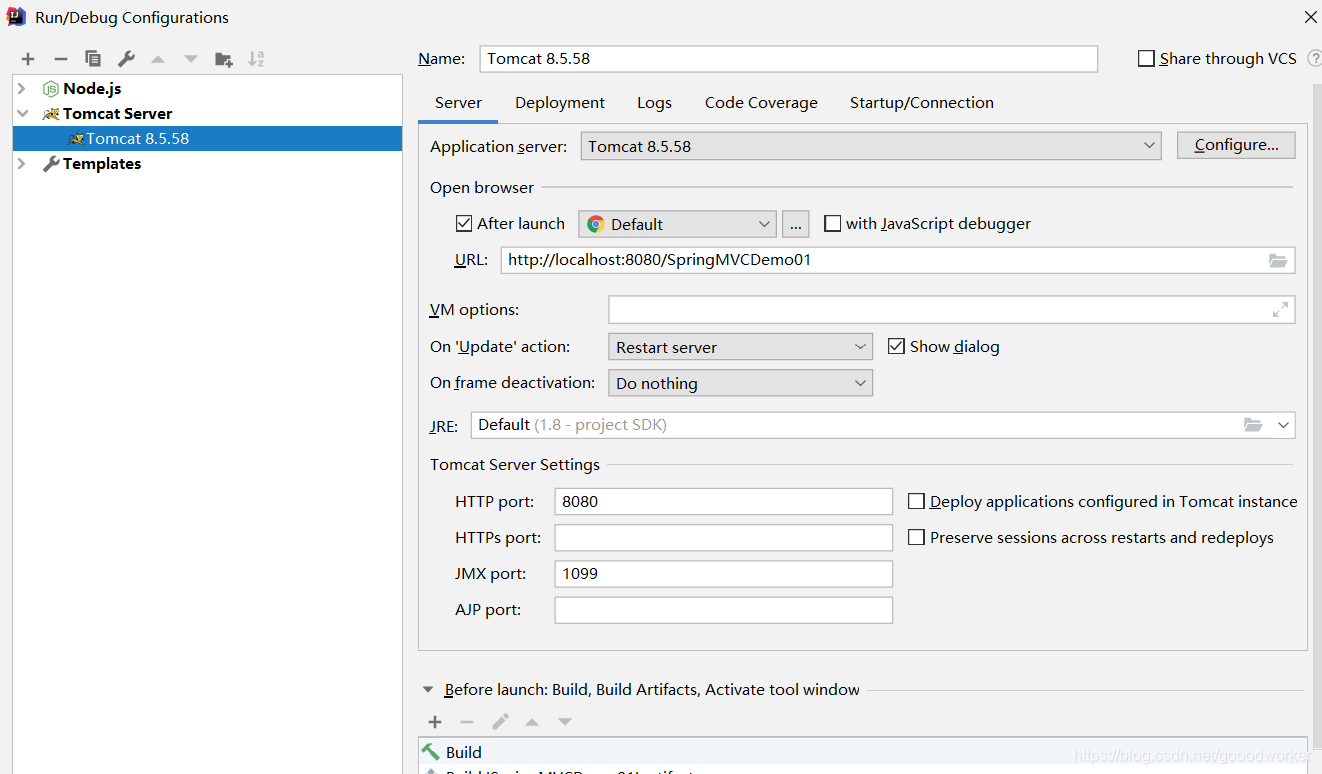Viewport: 1322px width, 774px height.
Task: Switch to Deployment tab
Action: (560, 103)
